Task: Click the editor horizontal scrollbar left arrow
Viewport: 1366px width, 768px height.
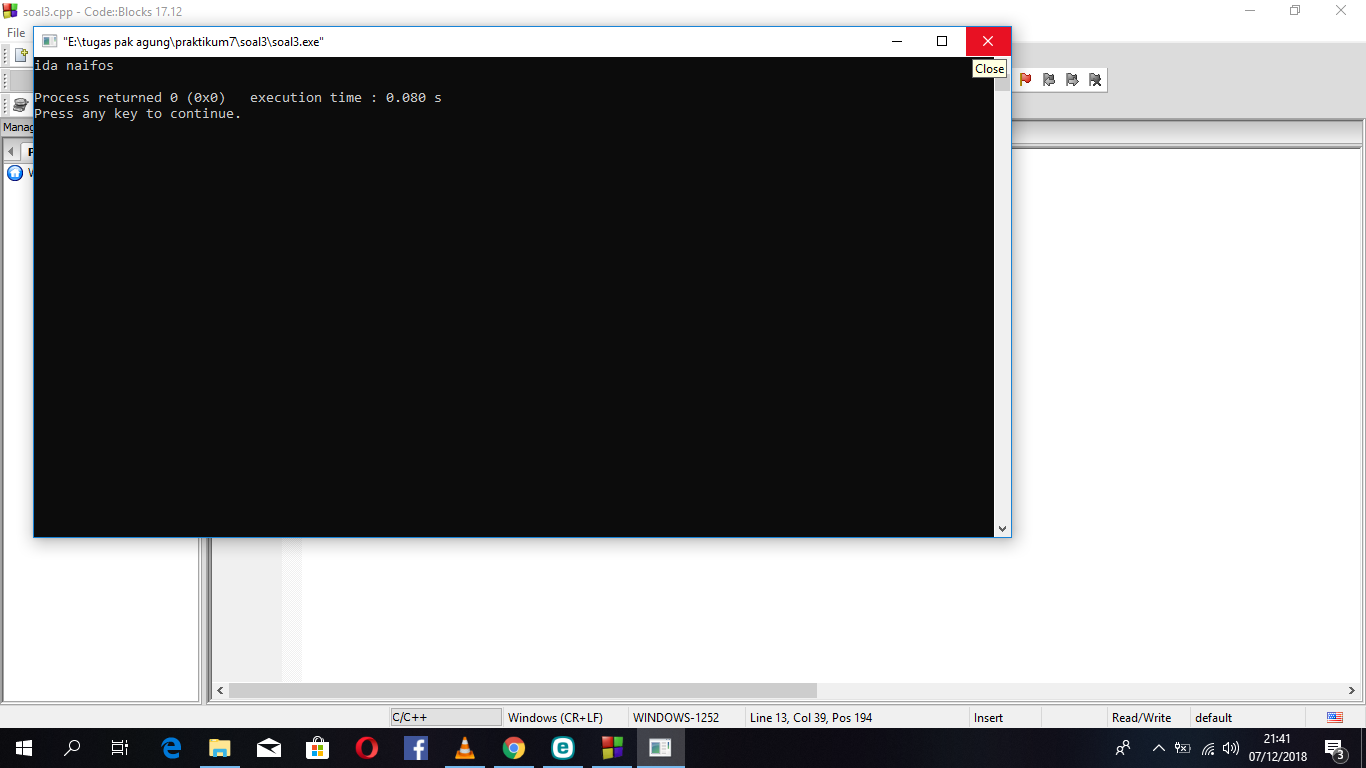Action: click(x=221, y=690)
